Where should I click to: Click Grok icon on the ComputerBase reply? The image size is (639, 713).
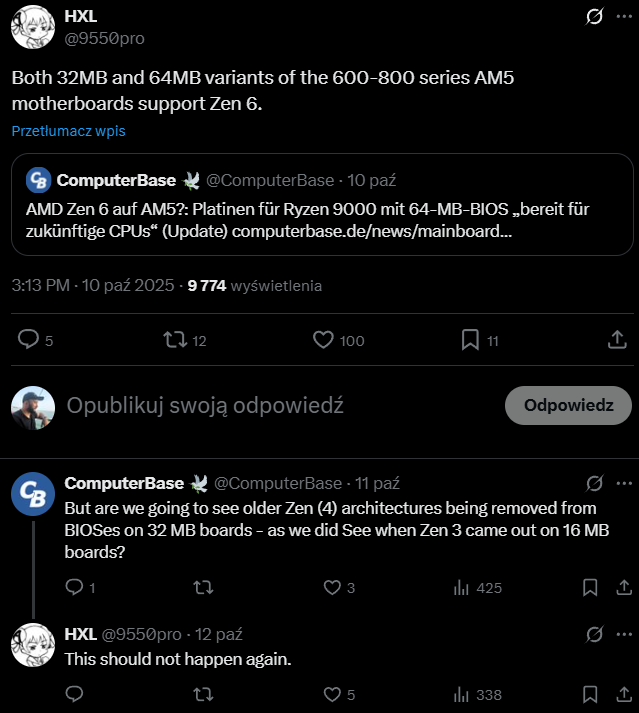click(x=594, y=483)
